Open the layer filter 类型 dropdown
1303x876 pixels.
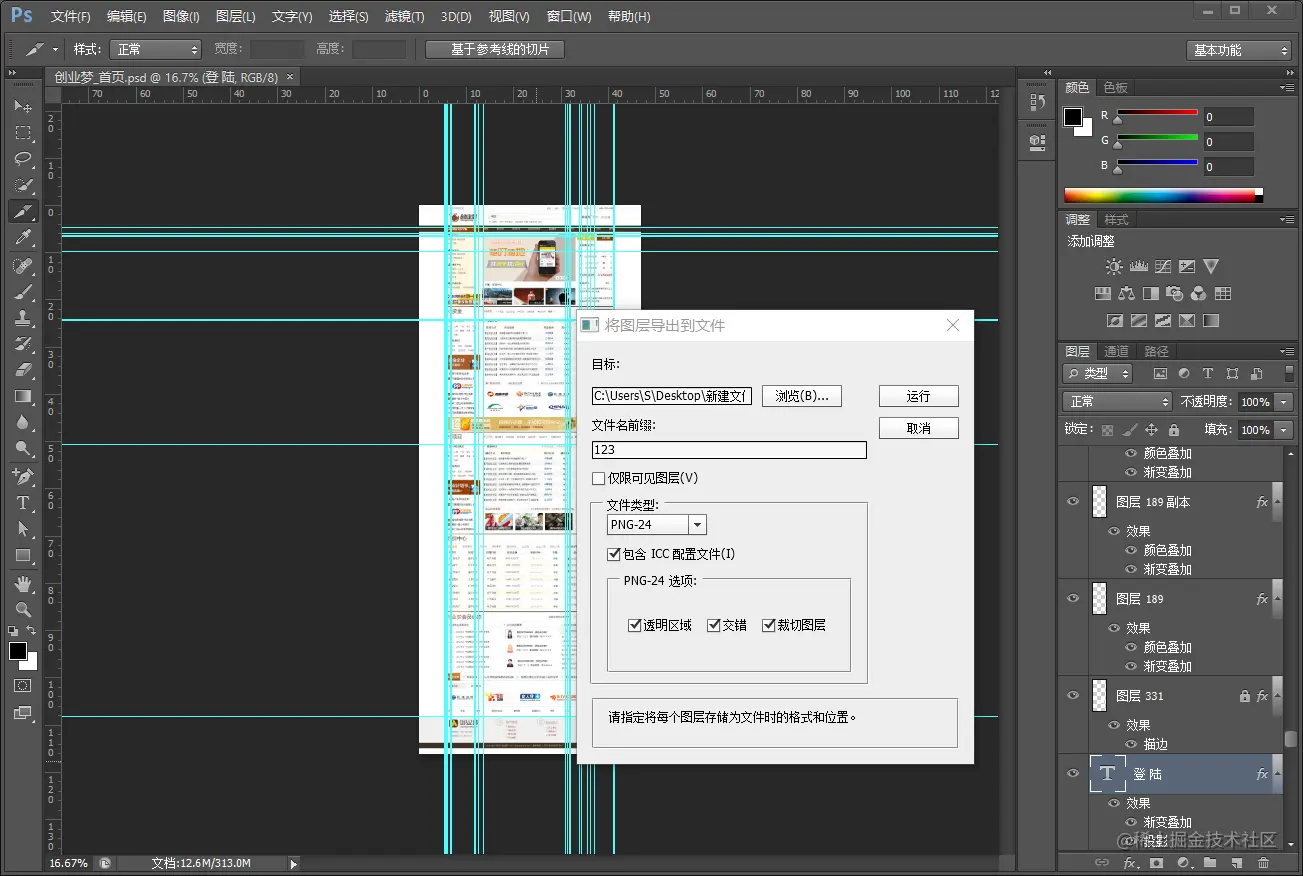1097,373
